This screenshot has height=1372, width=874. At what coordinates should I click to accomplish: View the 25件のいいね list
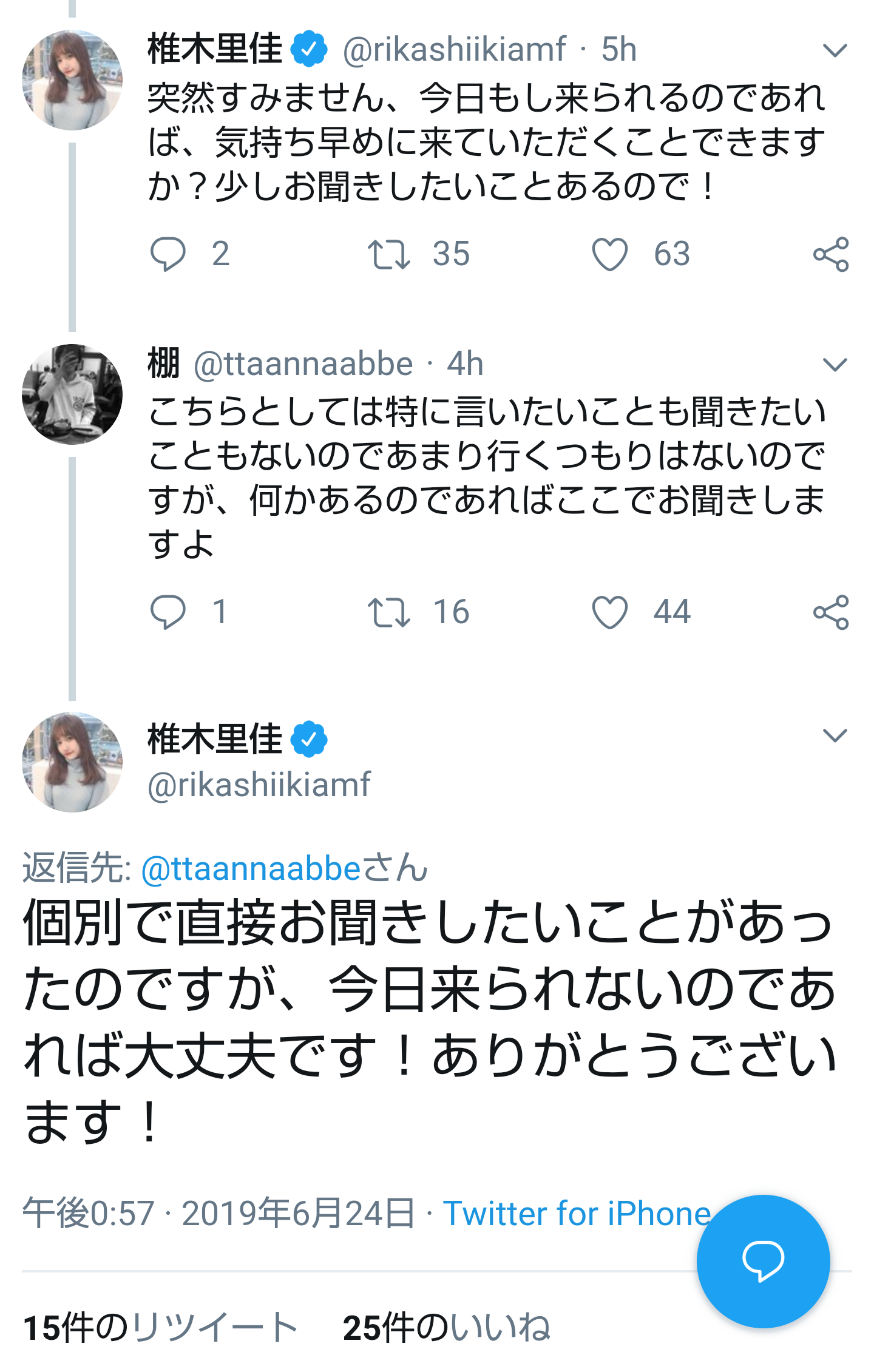(447, 1327)
